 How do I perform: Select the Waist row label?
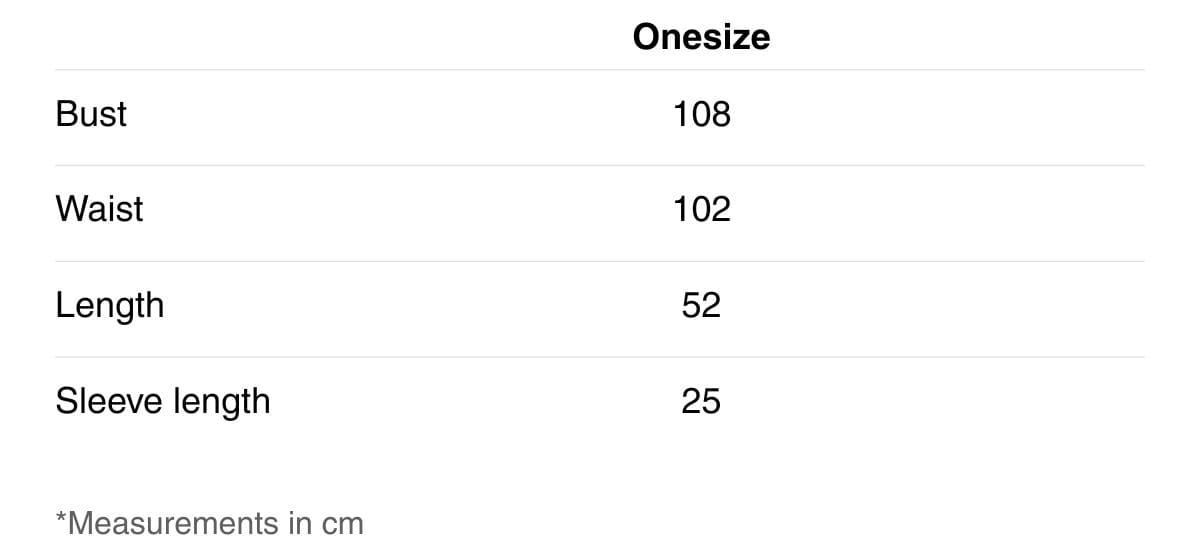tap(99, 209)
